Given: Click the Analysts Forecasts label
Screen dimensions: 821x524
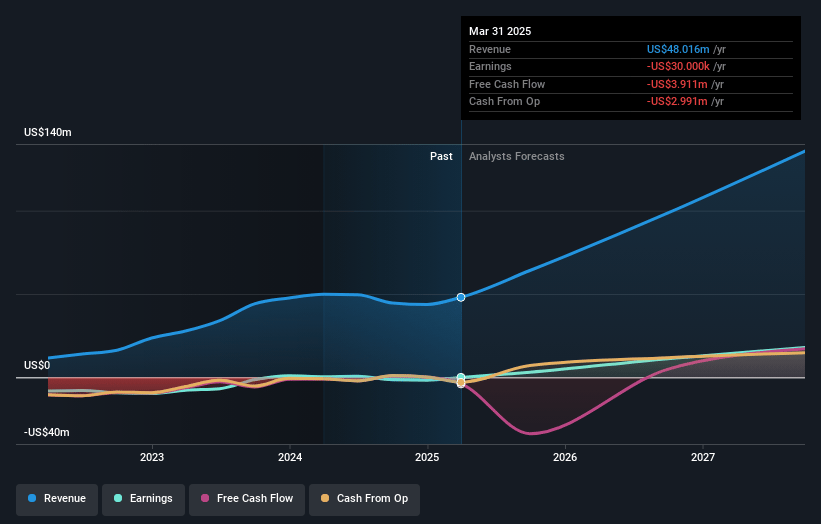Looking at the screenshot, I should pos(517,157).
